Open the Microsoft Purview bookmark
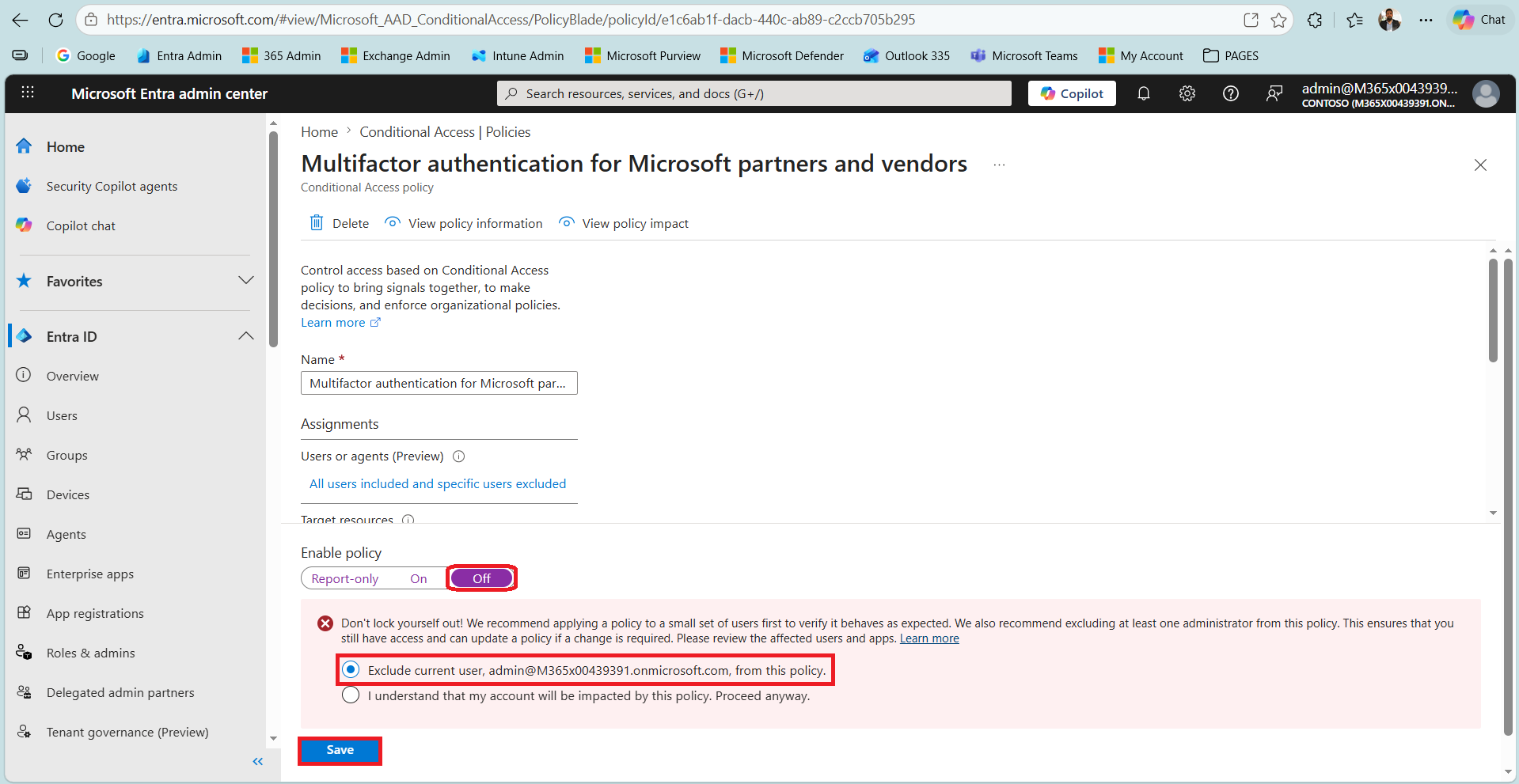 643,56
